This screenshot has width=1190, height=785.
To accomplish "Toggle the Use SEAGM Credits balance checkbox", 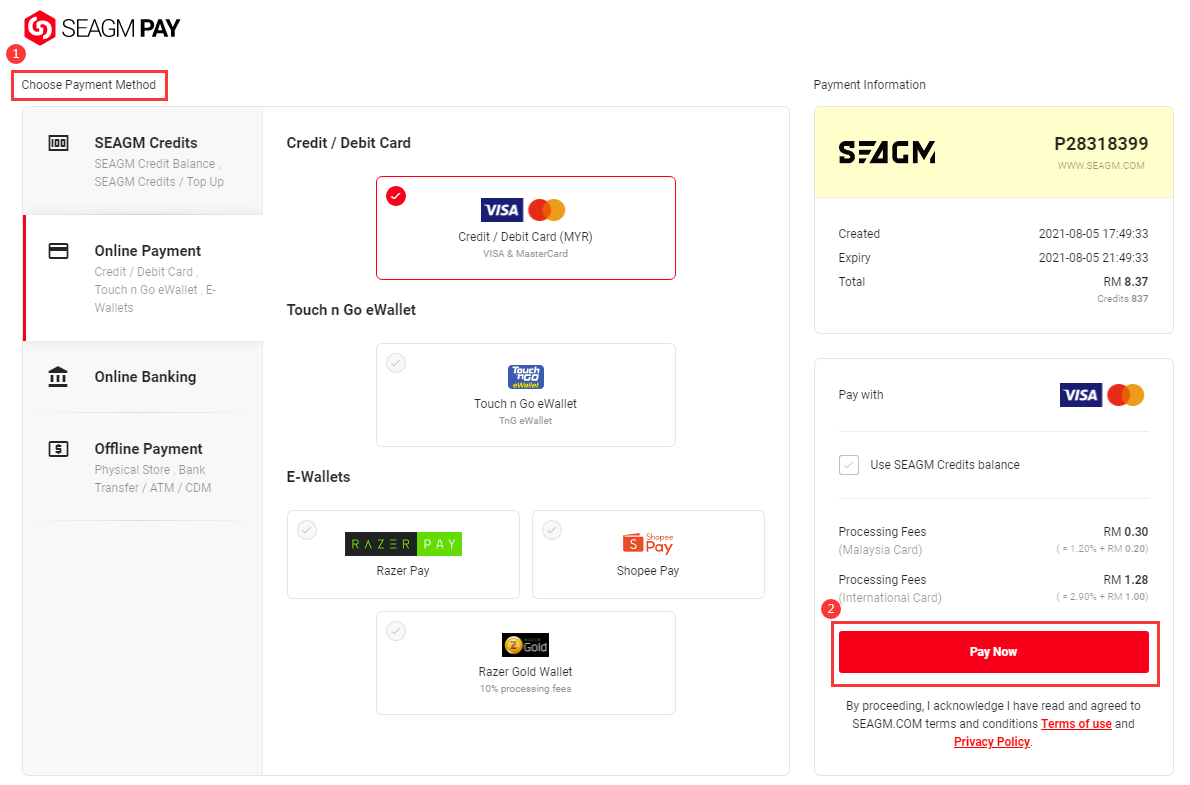I will click(848, 465).
